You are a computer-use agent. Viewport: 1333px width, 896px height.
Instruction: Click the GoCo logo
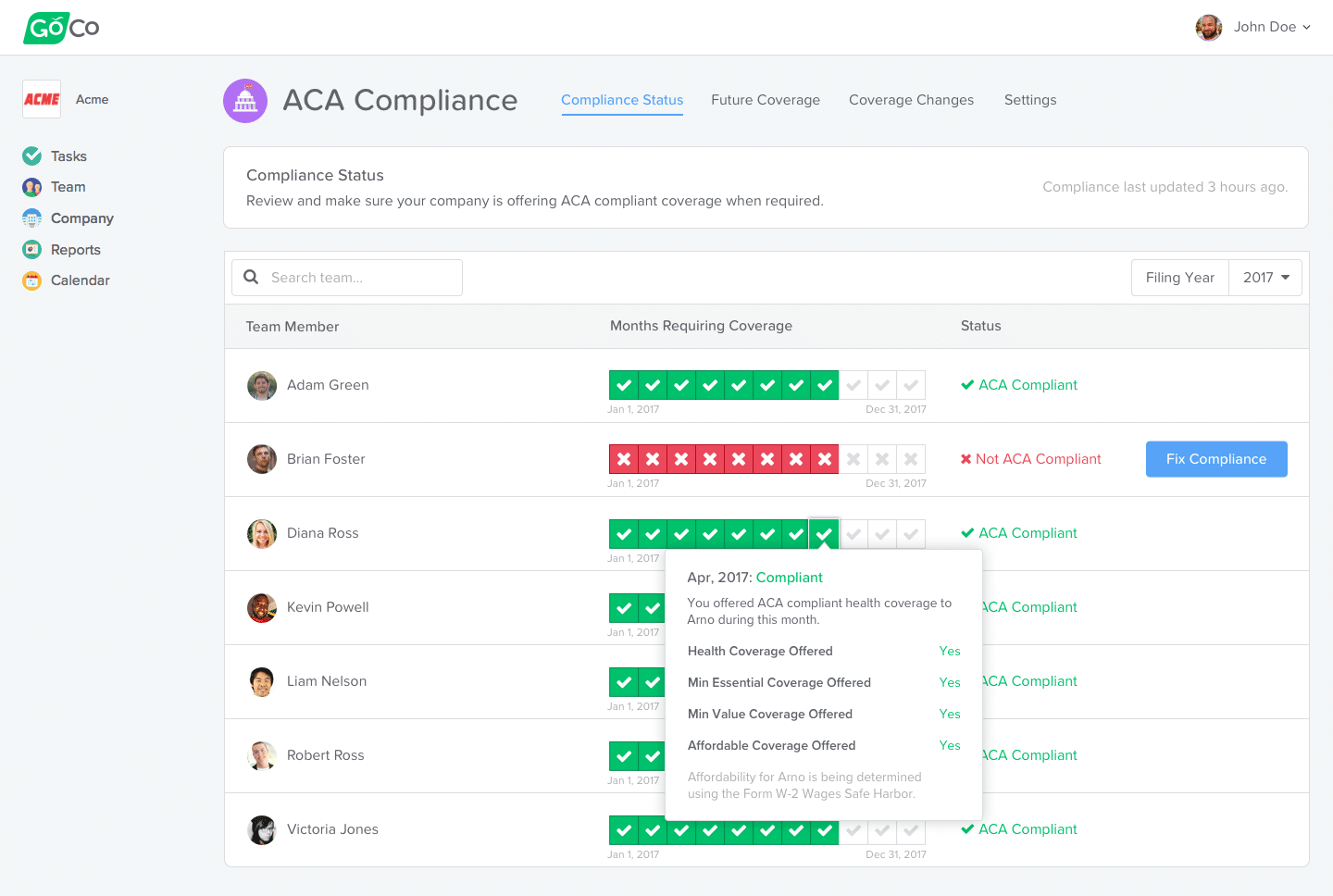tap(61, 28)
